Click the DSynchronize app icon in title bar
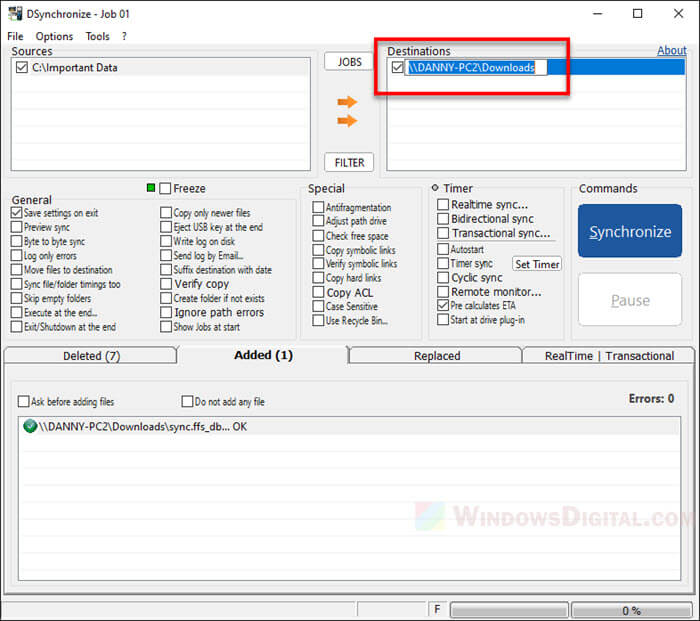This screenshot has height=621, width=700. 15,13
